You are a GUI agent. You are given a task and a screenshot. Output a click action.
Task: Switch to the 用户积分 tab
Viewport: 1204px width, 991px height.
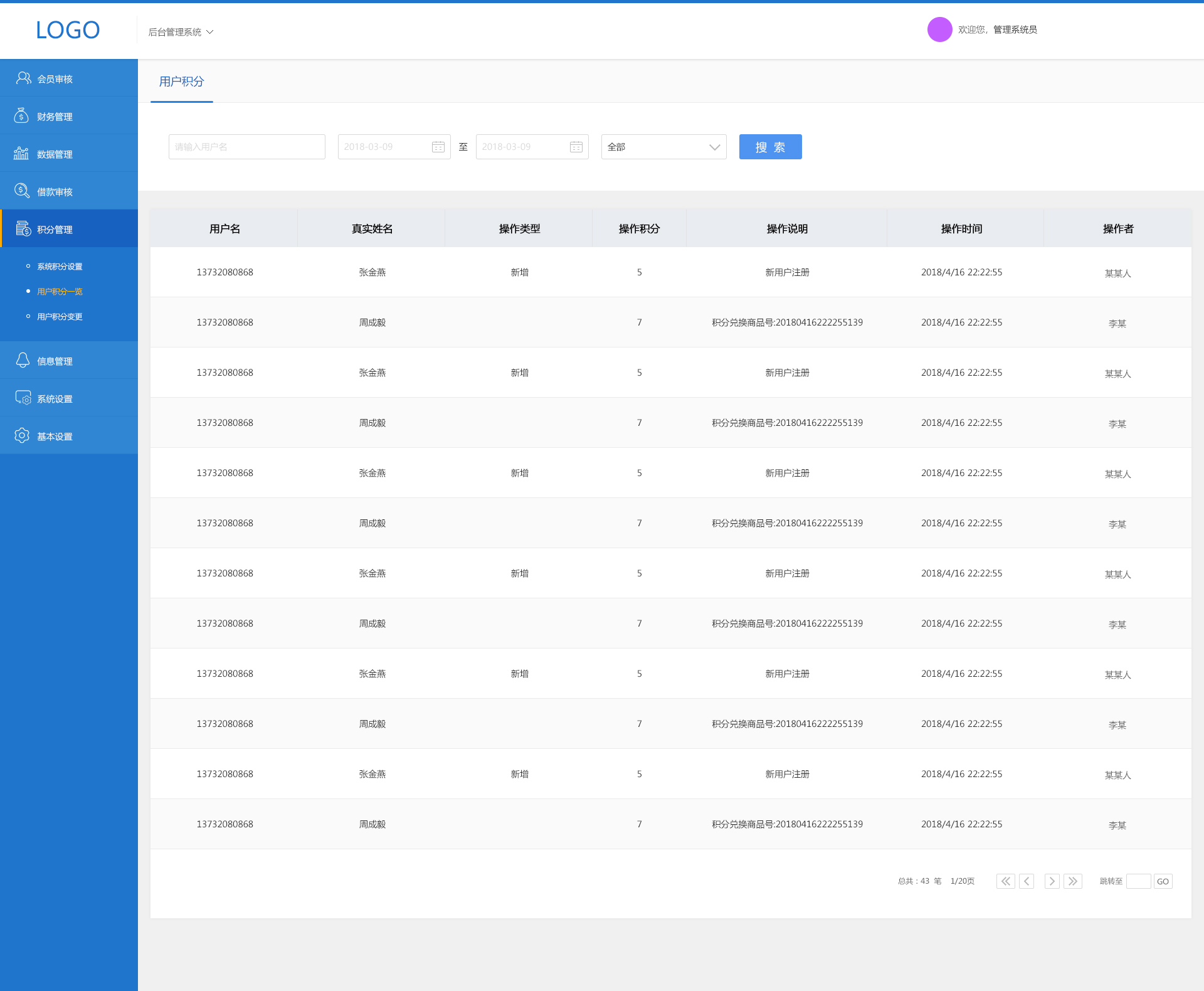point(181,82)
